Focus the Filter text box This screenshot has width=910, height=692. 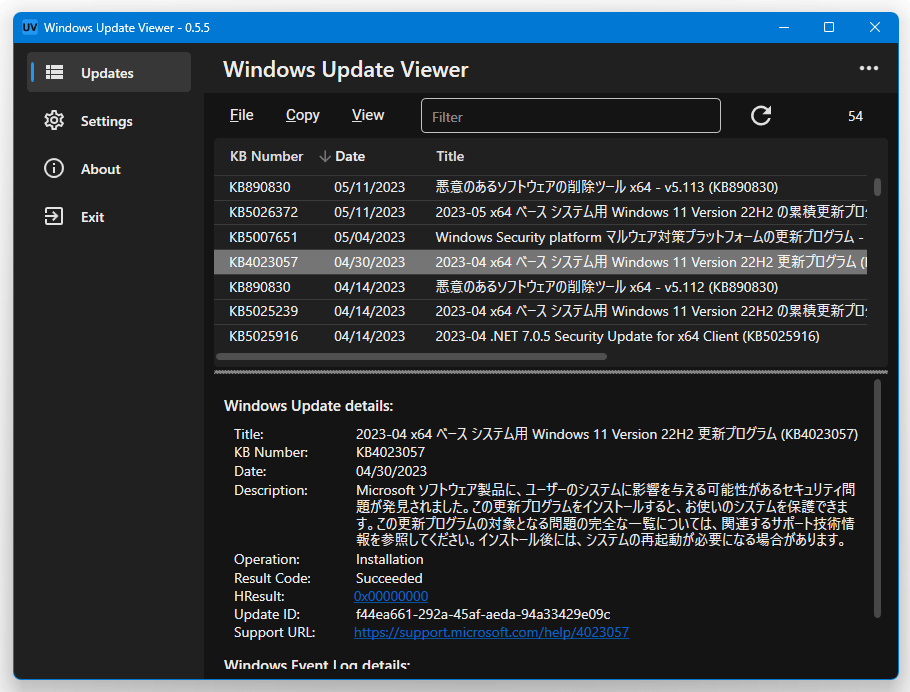click(570, 116)
